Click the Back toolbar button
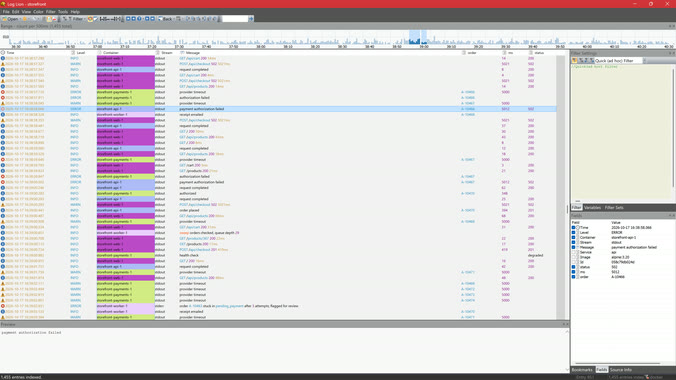Image resolution: width=676 pixels, height=380 pixels. (x=165, y=19)
